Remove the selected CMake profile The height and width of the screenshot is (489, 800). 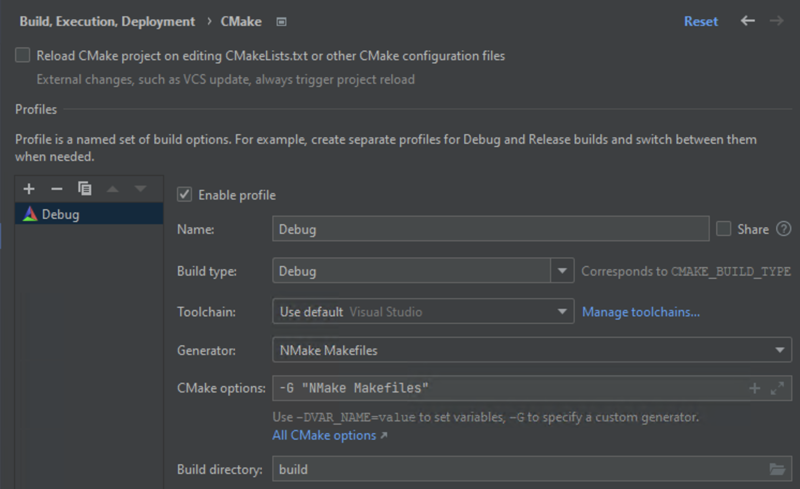tap(57, 189)
